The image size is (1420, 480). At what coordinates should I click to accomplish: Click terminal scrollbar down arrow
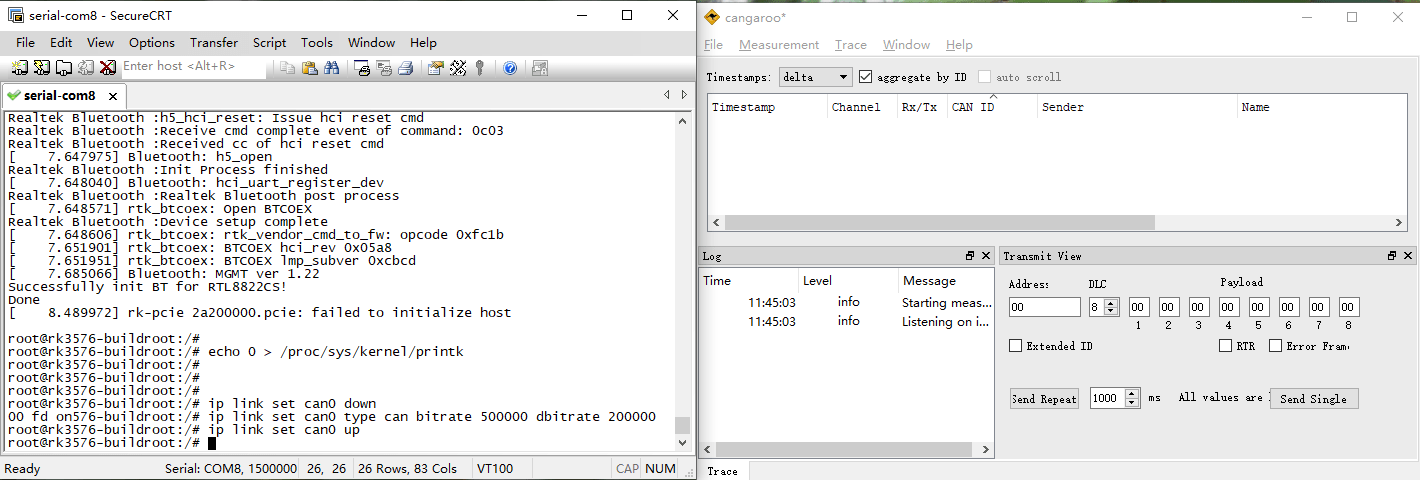click(682, 442)
